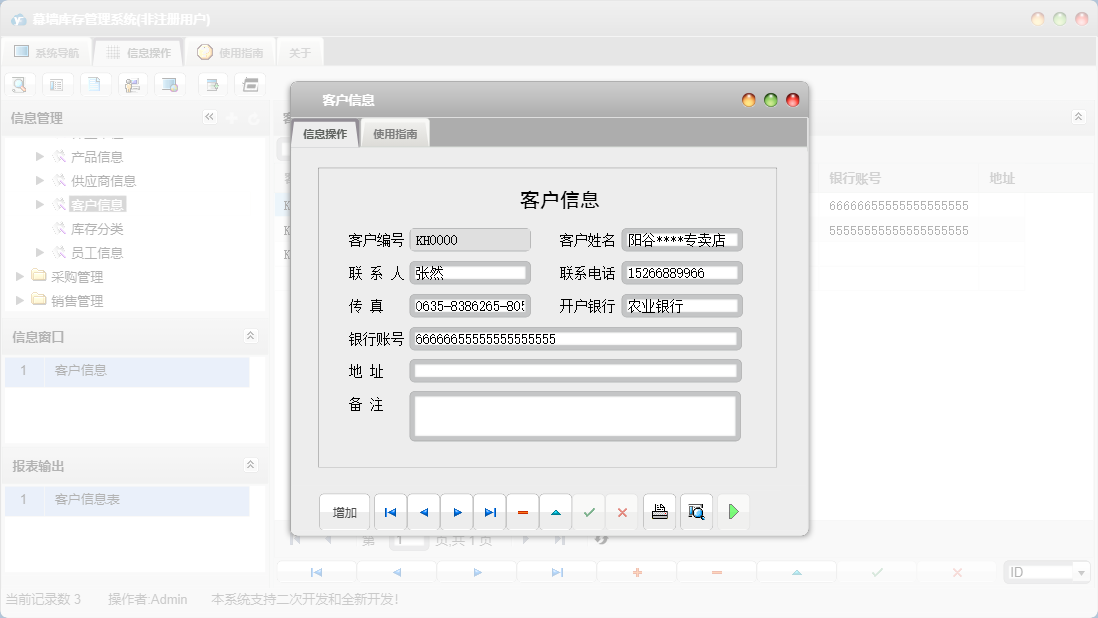
Task: Cancel changes with the red X icon
Action: pos(622,511)
